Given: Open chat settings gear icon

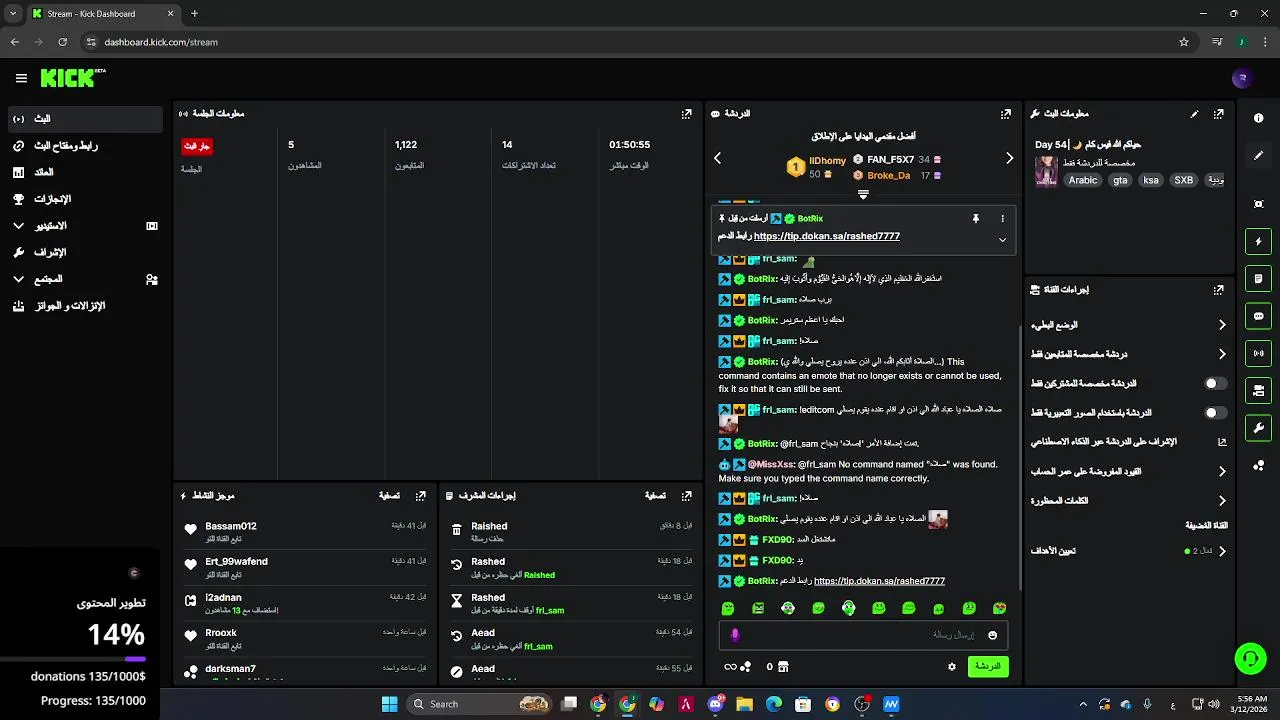Looking at the screenshot, I should [x=951, y=667].
